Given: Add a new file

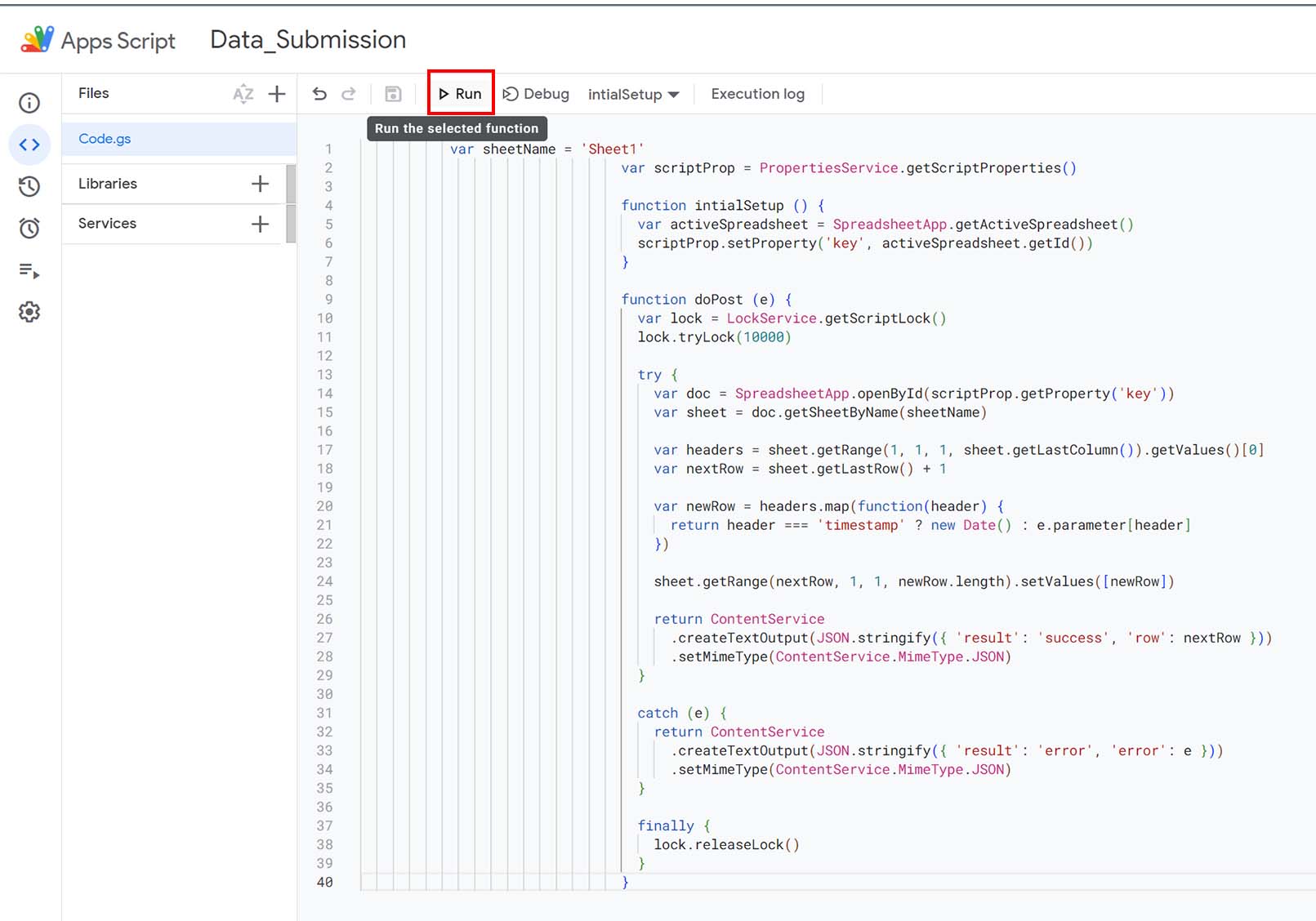Looking at the screenshot, I should [x=277, y=93].
